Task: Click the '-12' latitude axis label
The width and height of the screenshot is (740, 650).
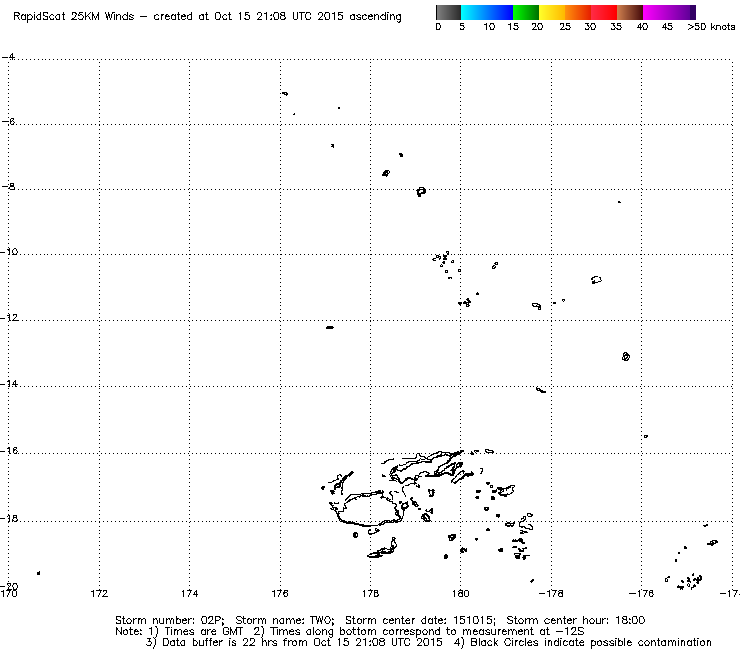Action: coord(9,318)
